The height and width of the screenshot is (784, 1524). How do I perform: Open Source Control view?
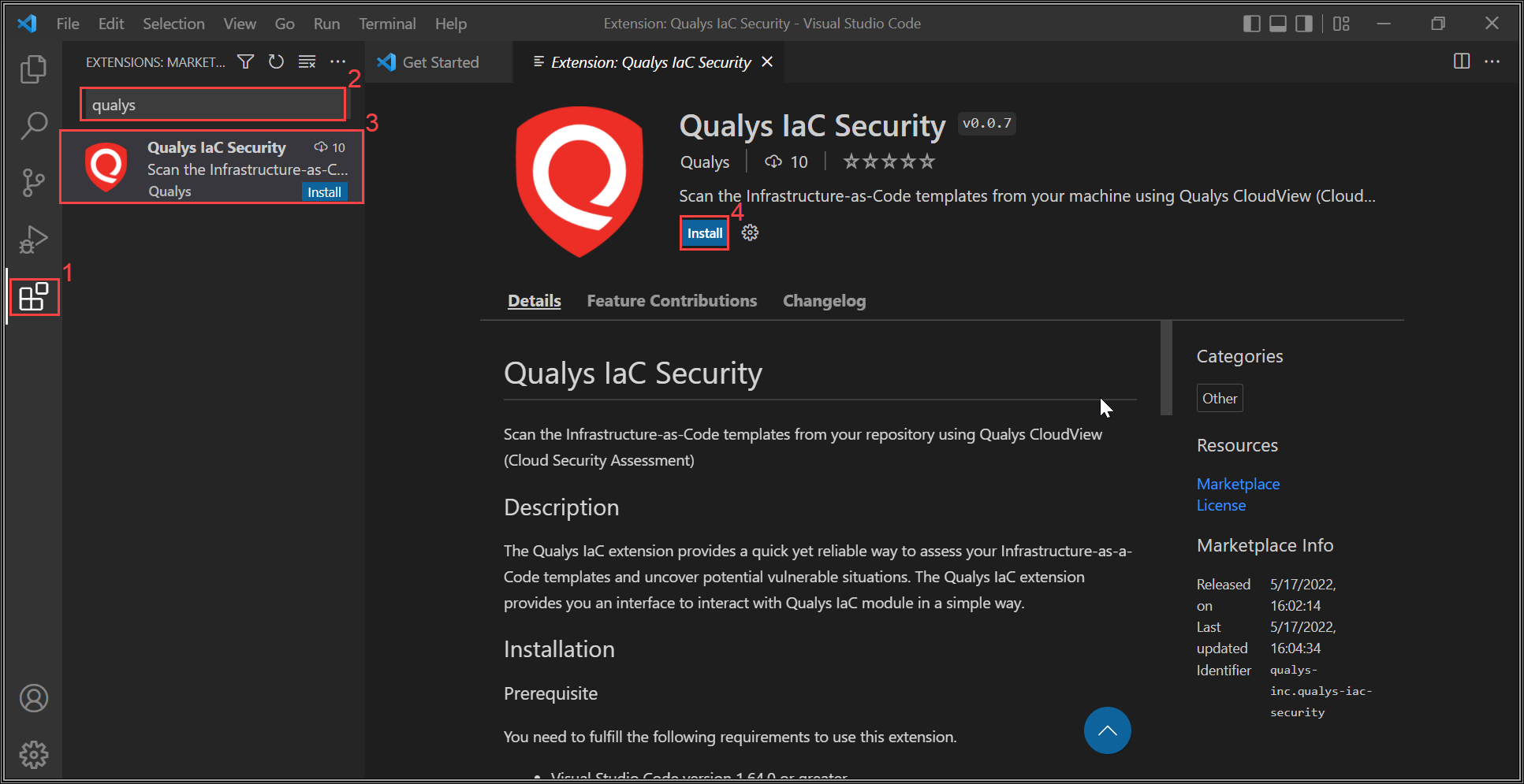33,182
